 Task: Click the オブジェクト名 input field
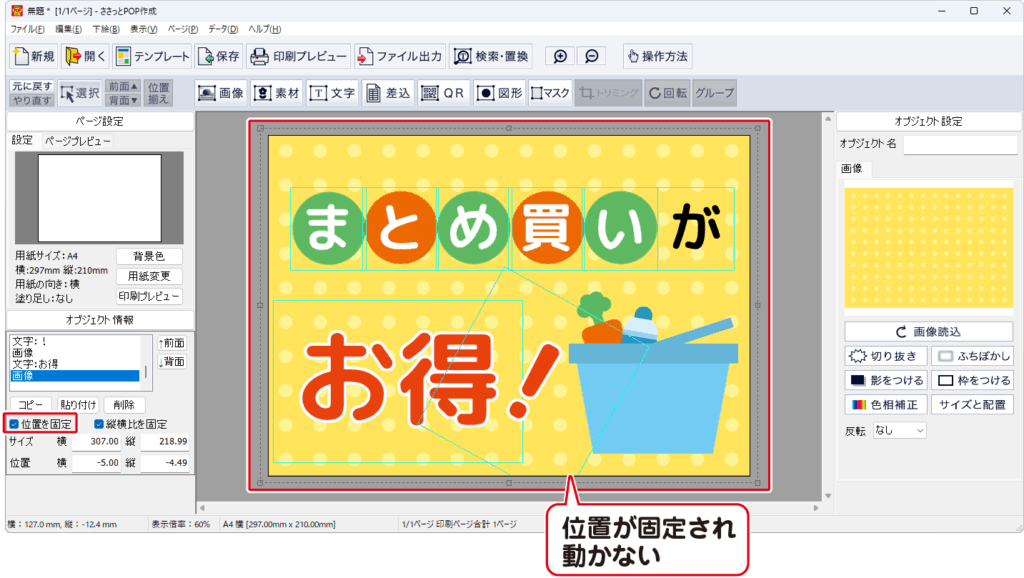coord(959,145)
